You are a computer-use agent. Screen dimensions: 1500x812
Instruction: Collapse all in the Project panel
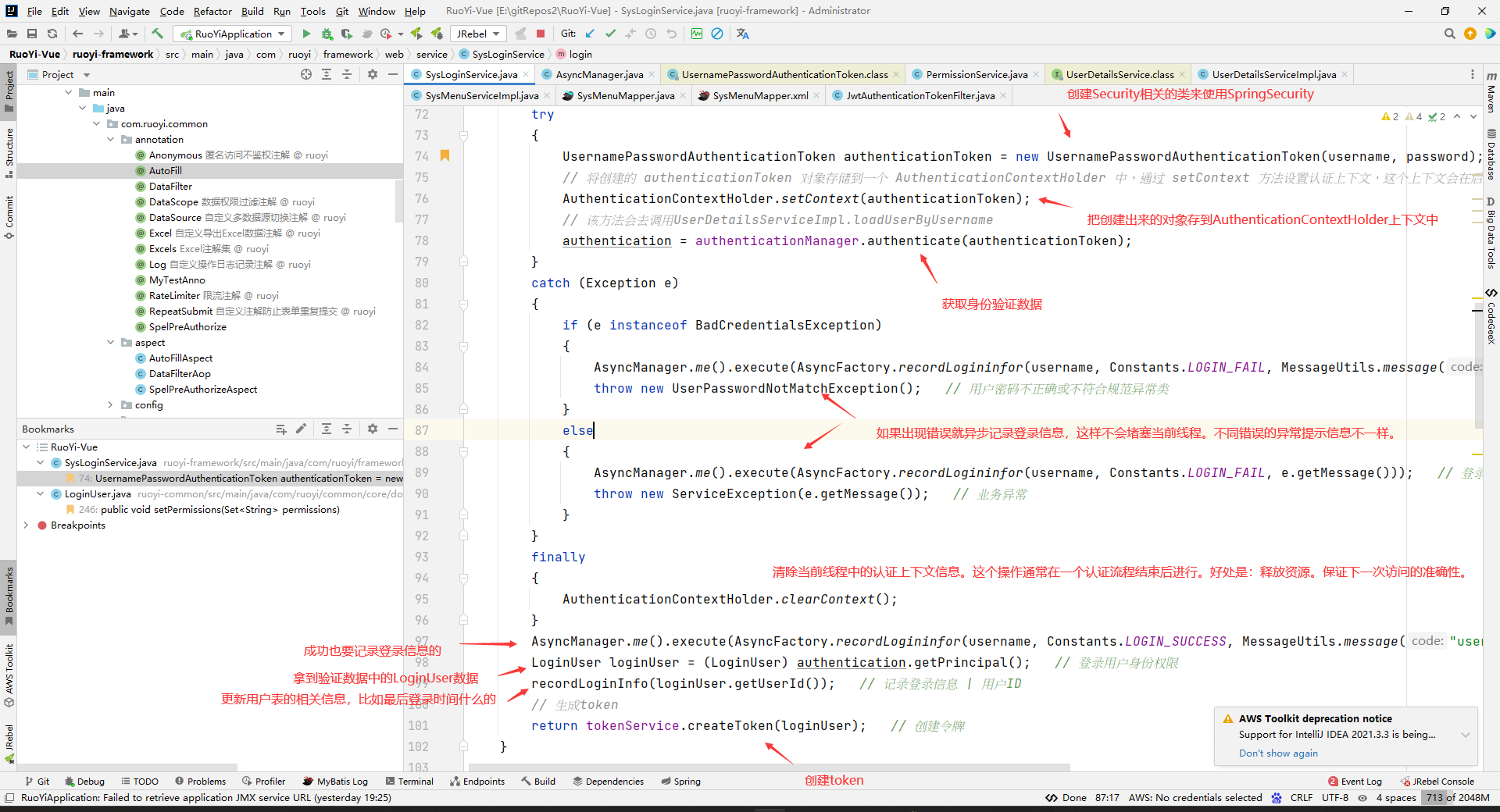click(x=347, y=74)
